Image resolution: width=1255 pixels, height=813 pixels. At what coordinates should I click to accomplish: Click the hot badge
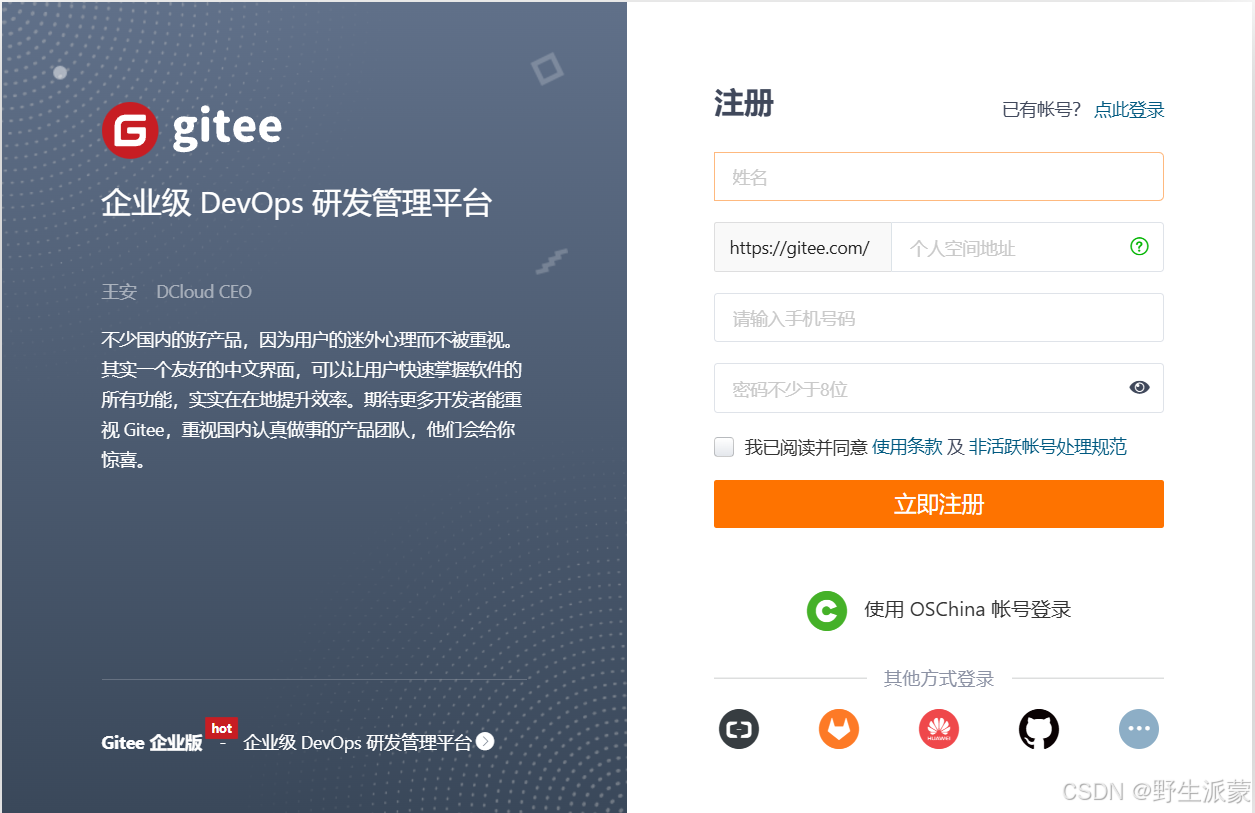pyautogui.click(x=222, y=729)
